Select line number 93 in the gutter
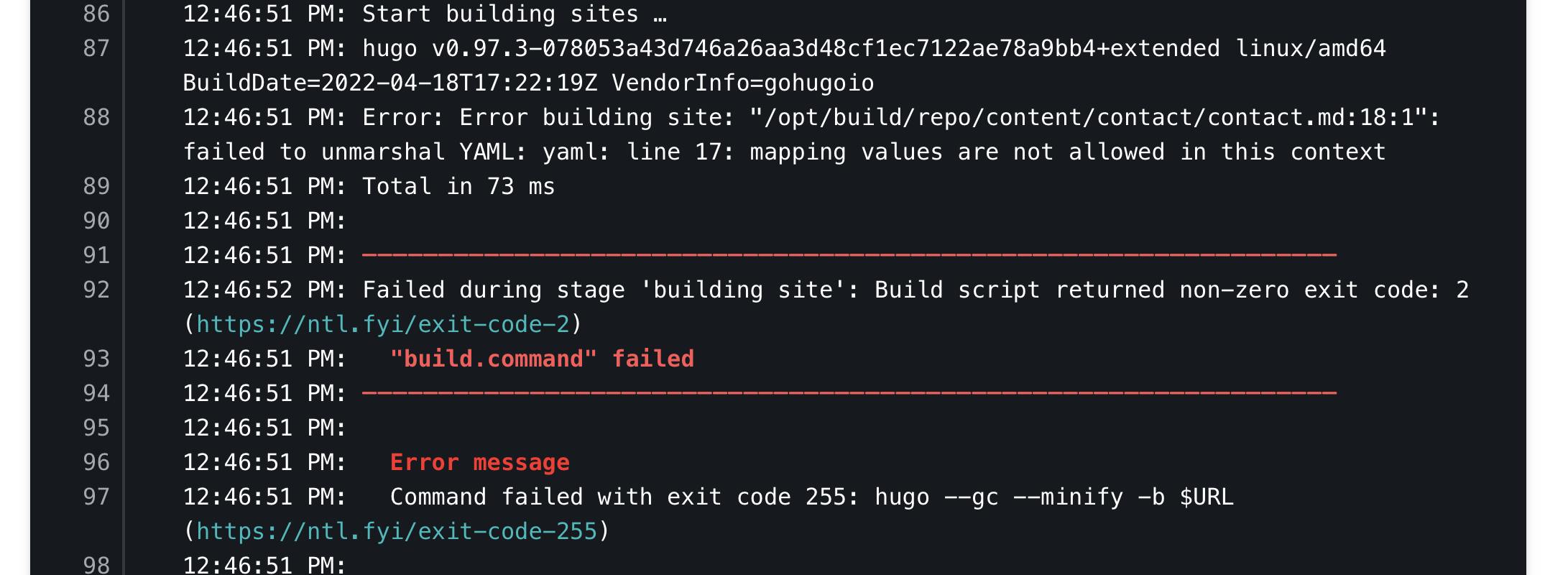 click(x=96, y=359)
